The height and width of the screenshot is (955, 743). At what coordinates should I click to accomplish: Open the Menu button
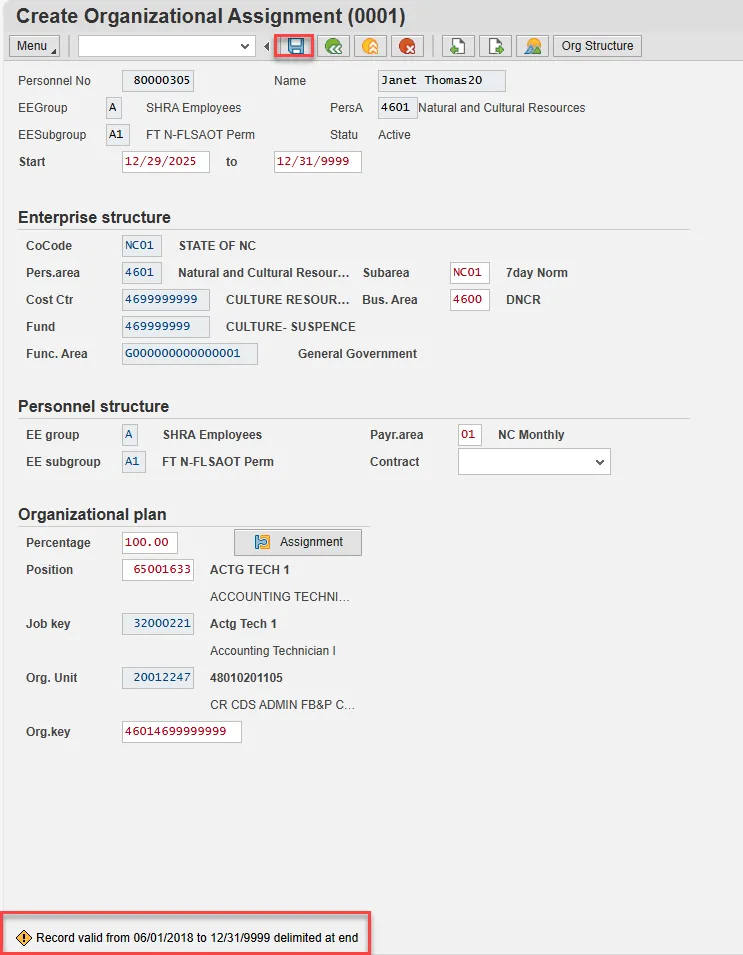pos(34,46)
